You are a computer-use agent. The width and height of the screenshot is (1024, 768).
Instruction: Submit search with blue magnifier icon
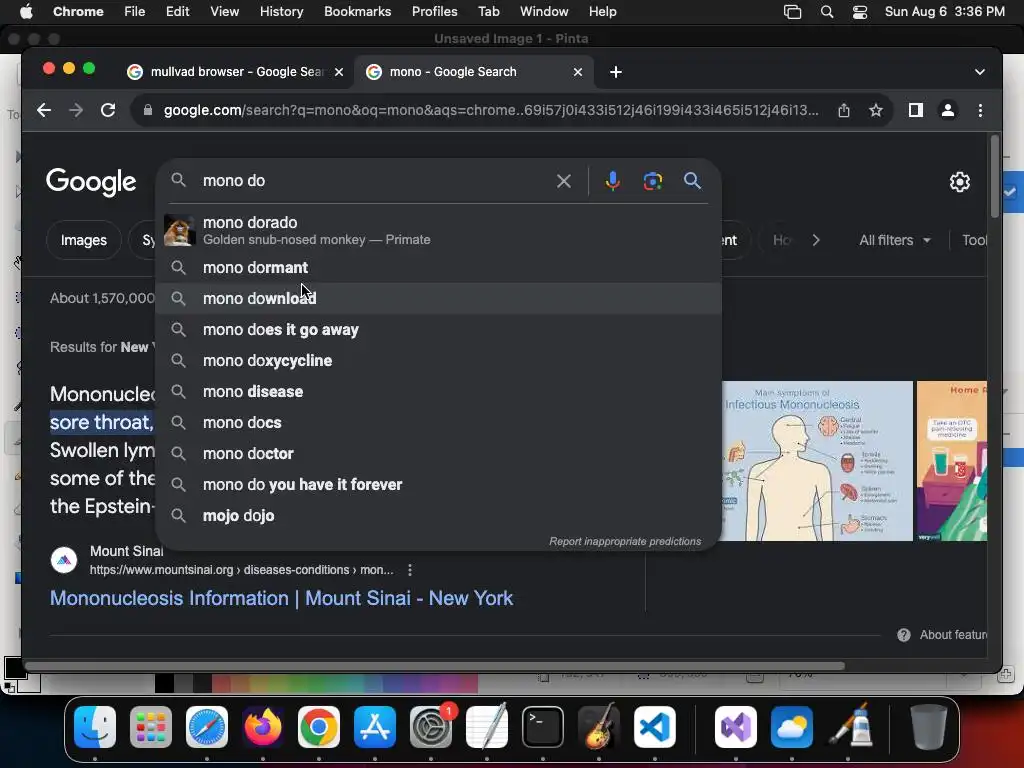pyautogui.click(x=692, y=181)
